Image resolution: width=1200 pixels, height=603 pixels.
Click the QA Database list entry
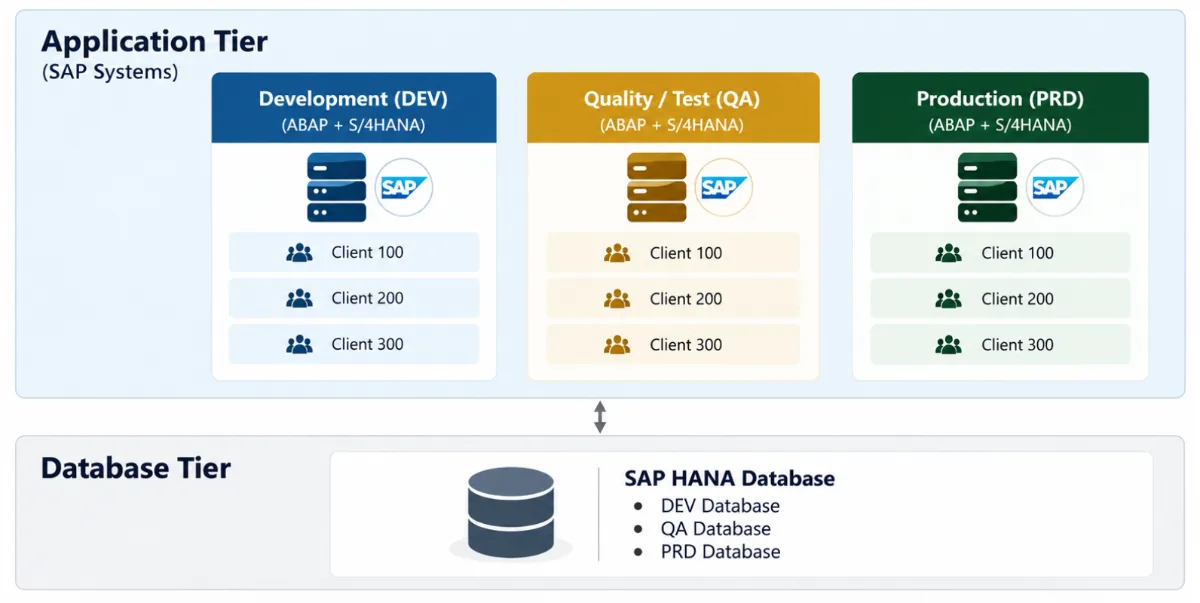pos(716,529)
